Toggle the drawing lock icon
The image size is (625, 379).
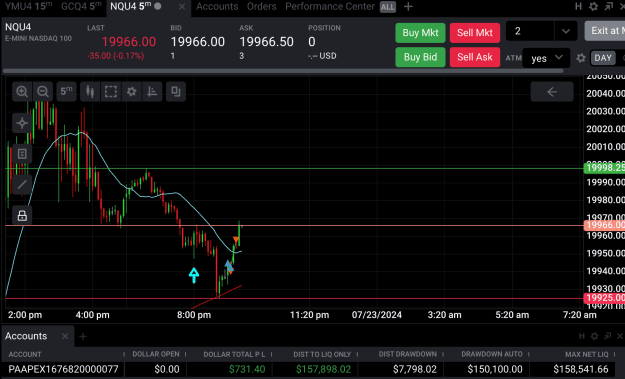(22, 216)
